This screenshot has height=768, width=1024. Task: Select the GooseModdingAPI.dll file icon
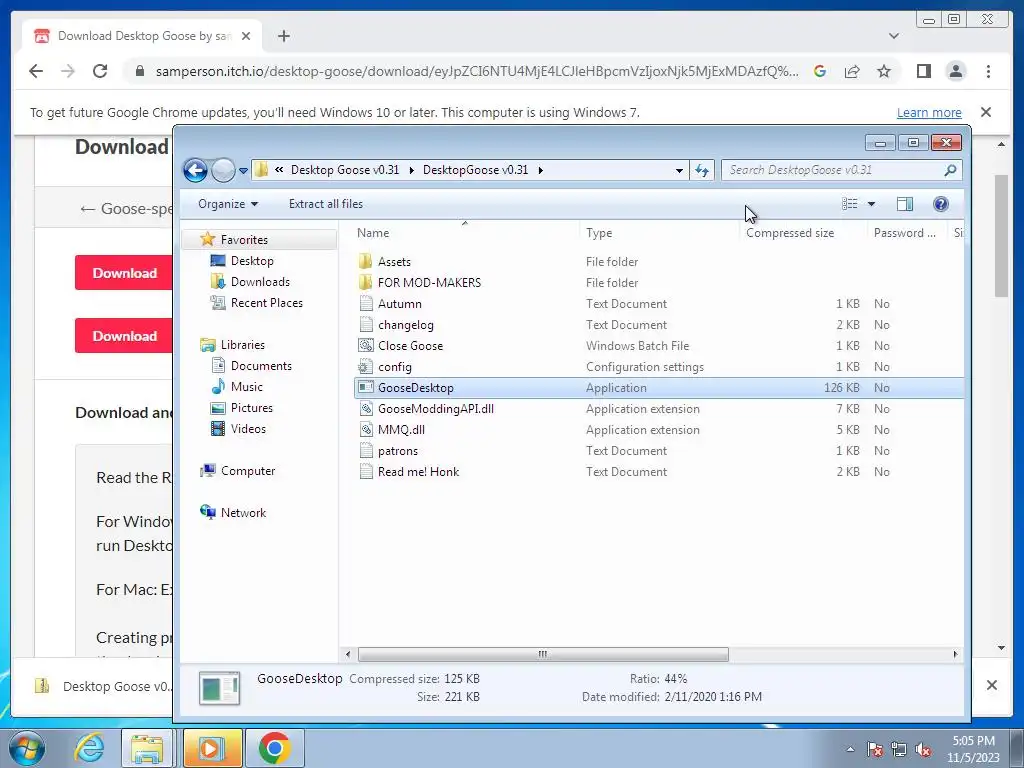pyautogui.click(x=366, y=409)
